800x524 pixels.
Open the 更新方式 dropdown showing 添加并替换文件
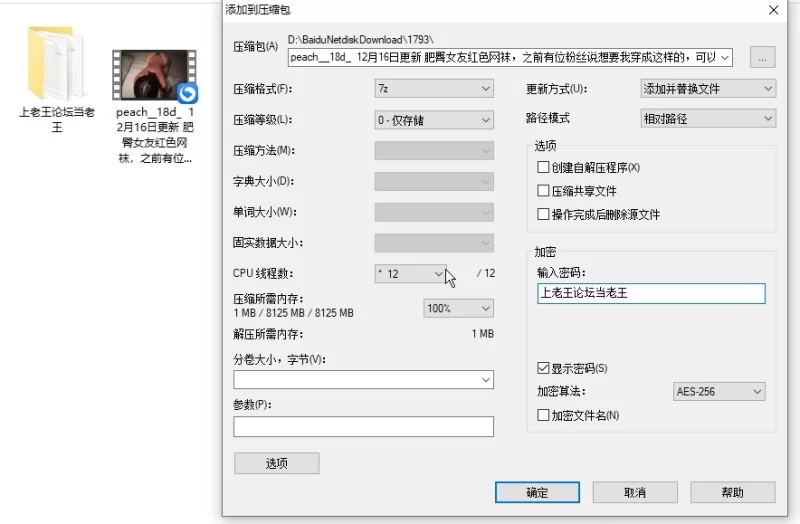point(708,89)
